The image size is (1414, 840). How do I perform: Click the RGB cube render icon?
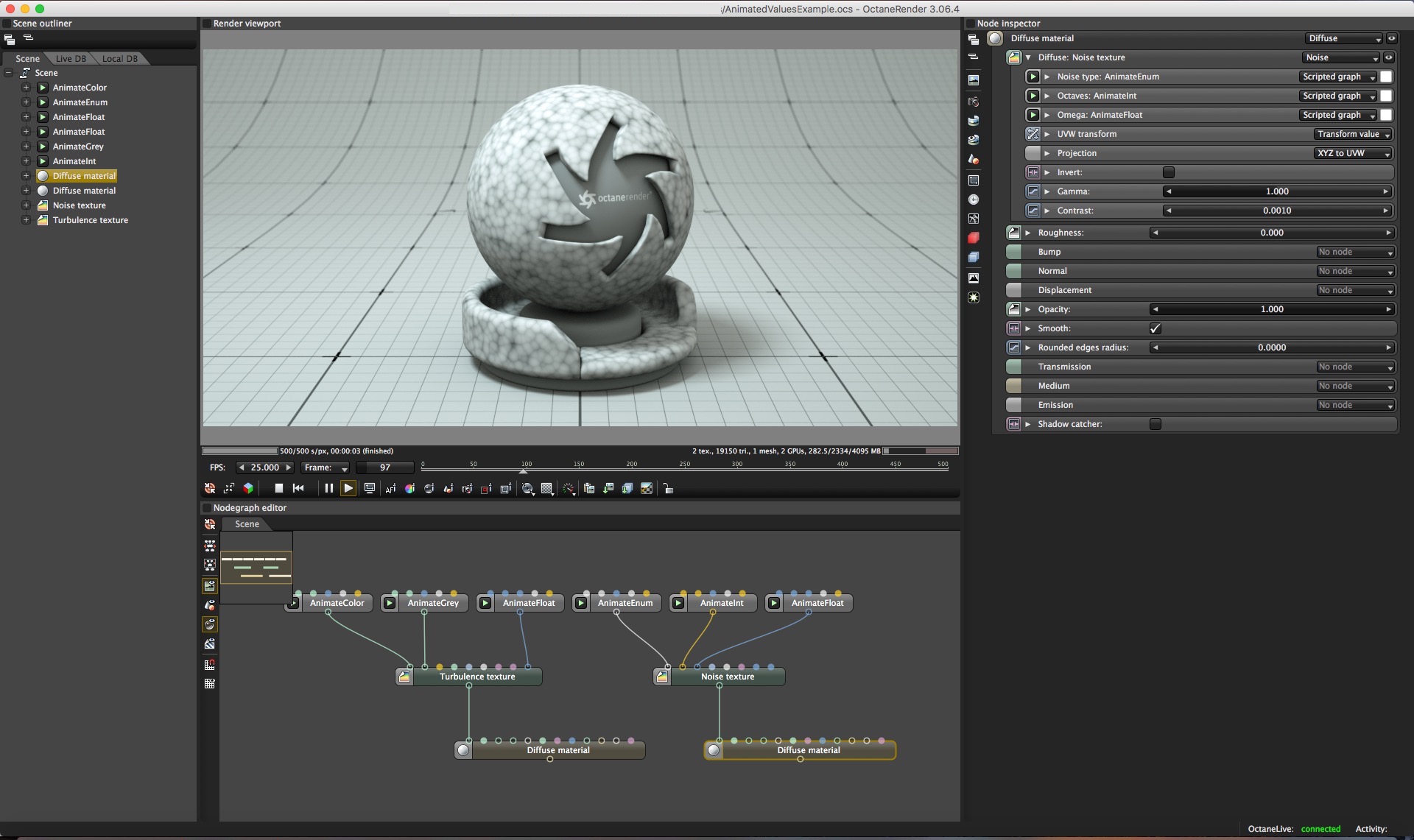248,488
